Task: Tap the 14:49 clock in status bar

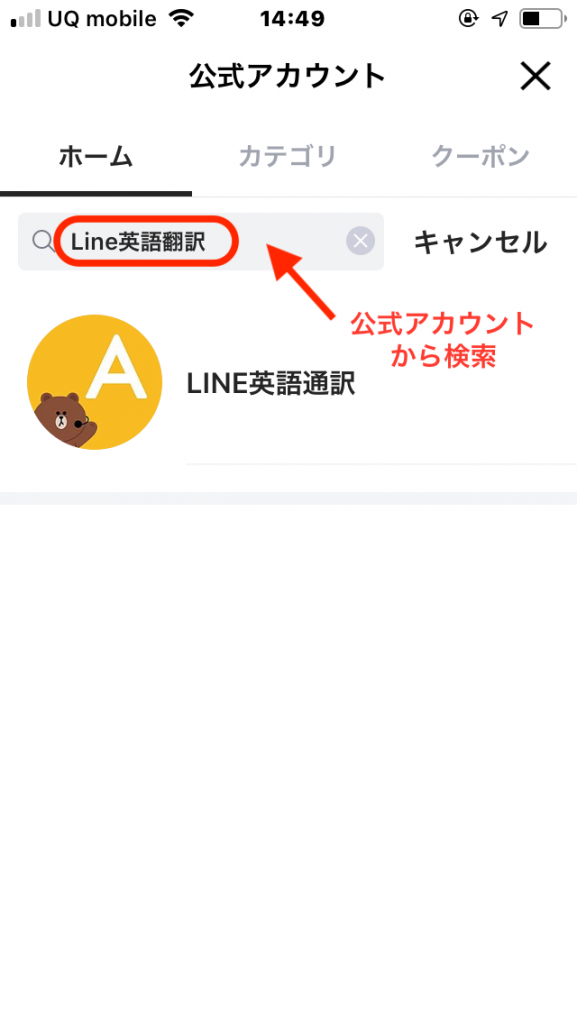Action: [292, 18]
